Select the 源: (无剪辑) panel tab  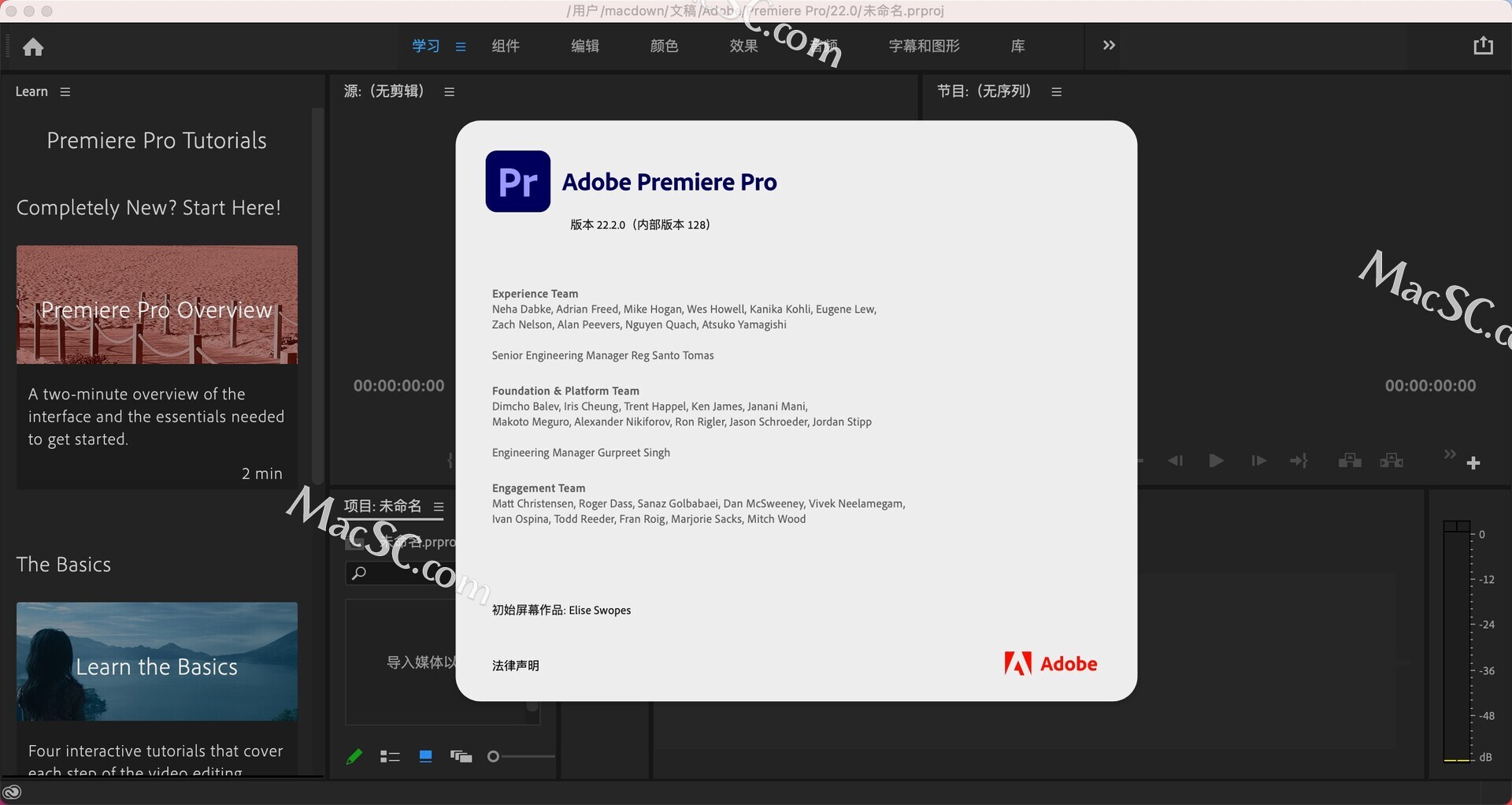[x=384, y=91]
